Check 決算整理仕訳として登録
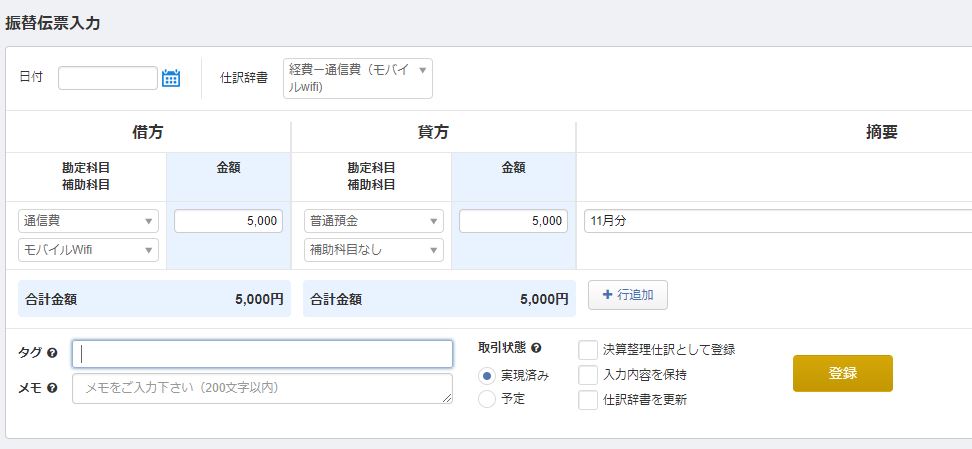This screenshot has height=449, width=972. click(588, 349)
